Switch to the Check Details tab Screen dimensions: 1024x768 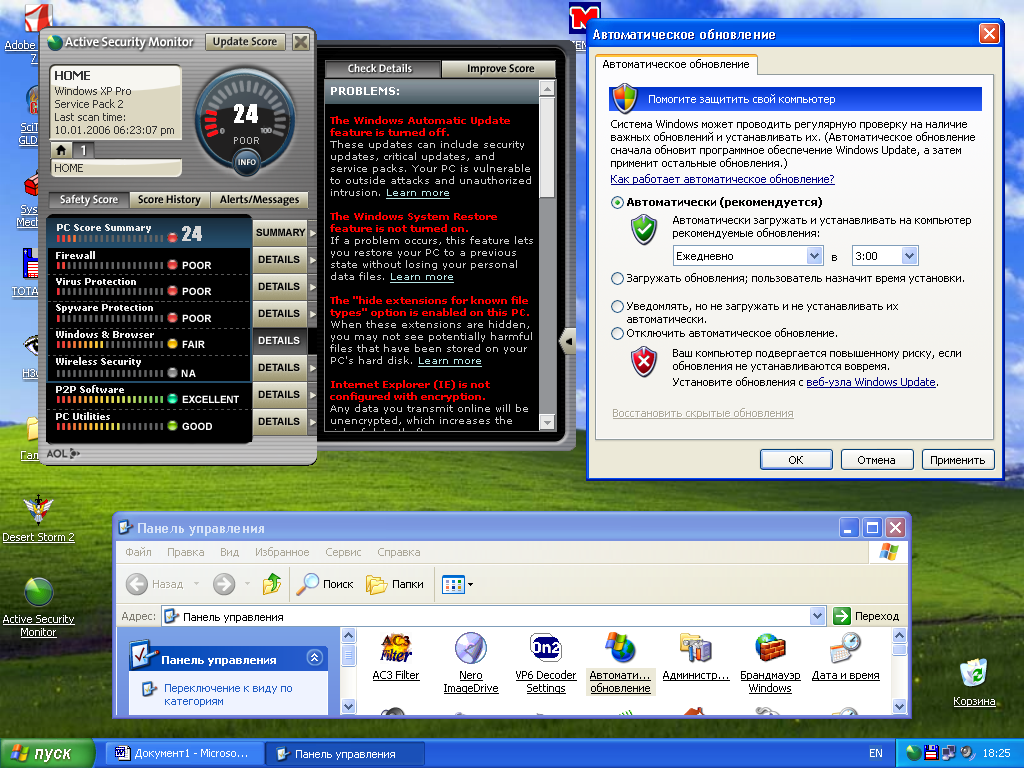(x=380, y=68)
